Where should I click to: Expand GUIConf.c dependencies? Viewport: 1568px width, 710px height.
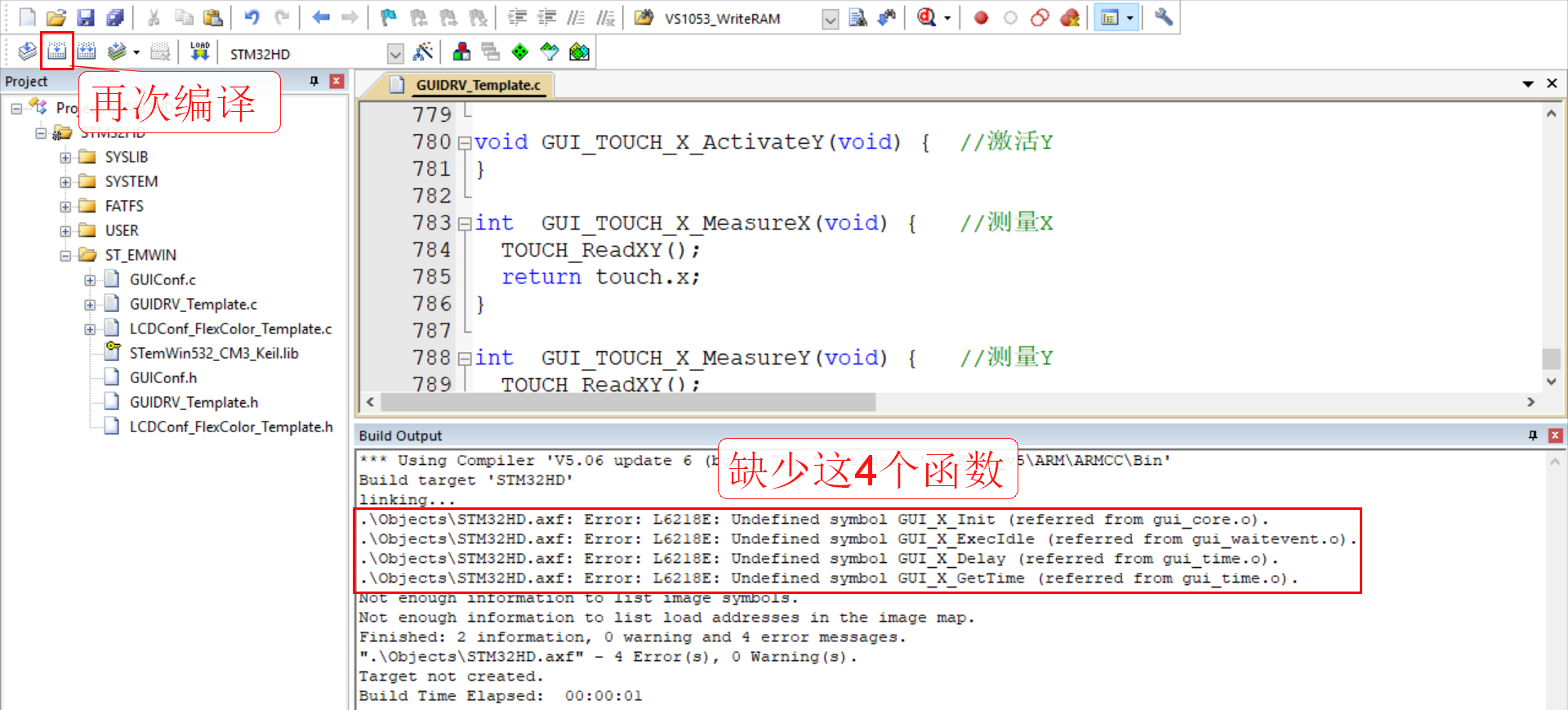90,280
